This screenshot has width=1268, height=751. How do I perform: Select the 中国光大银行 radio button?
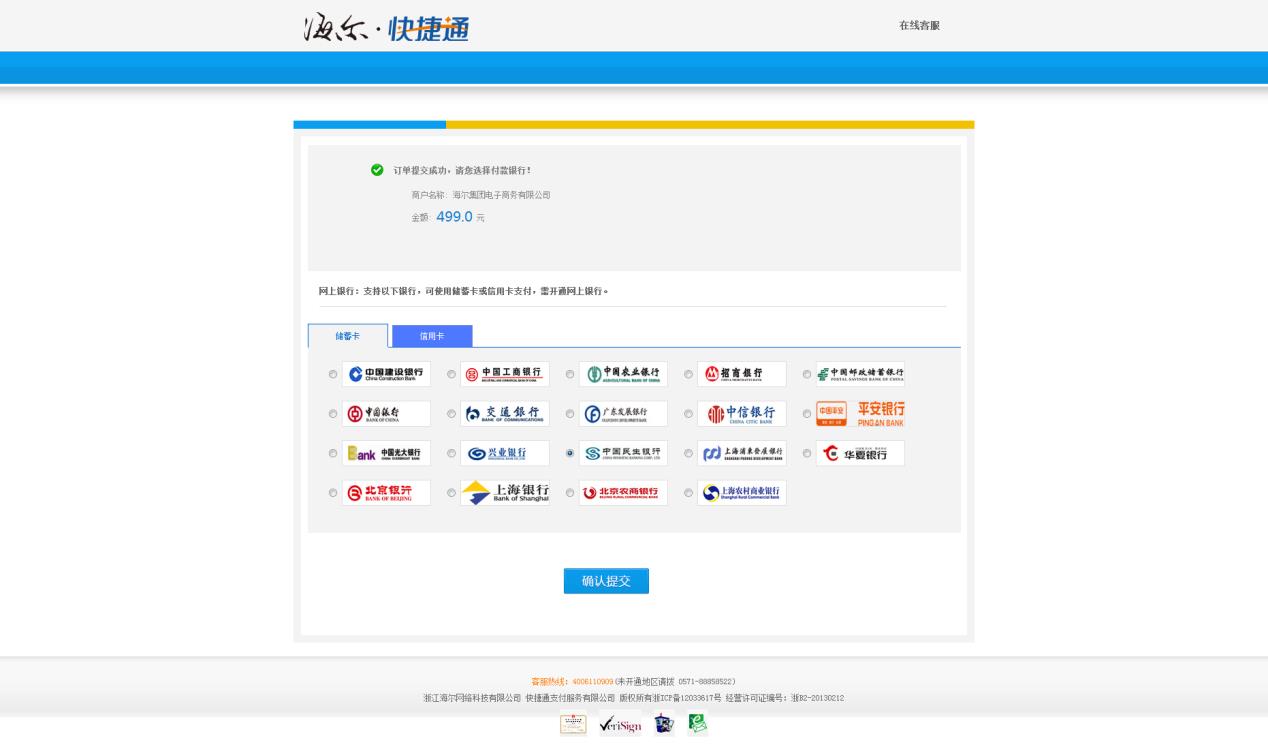[x=333, y=454]
